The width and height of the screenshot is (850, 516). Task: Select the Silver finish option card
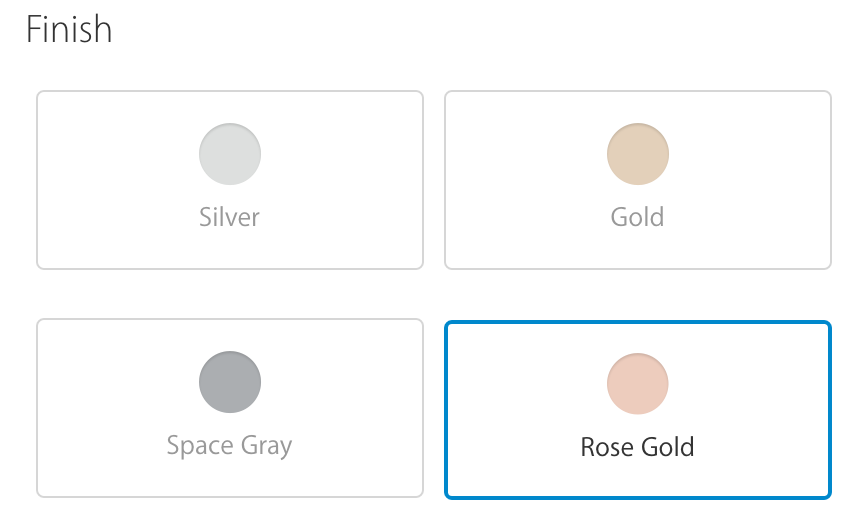[230, 180]
